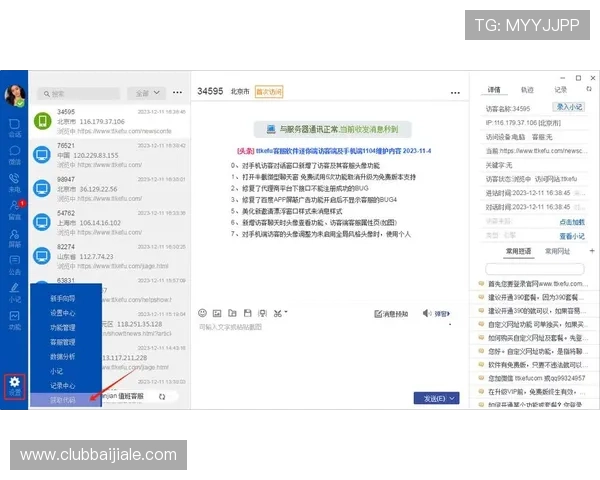Image resolution: width=600 pixels, height=480 pixels.
Task: Click the 发送(E) send button
Action: (x=434, y=398)
